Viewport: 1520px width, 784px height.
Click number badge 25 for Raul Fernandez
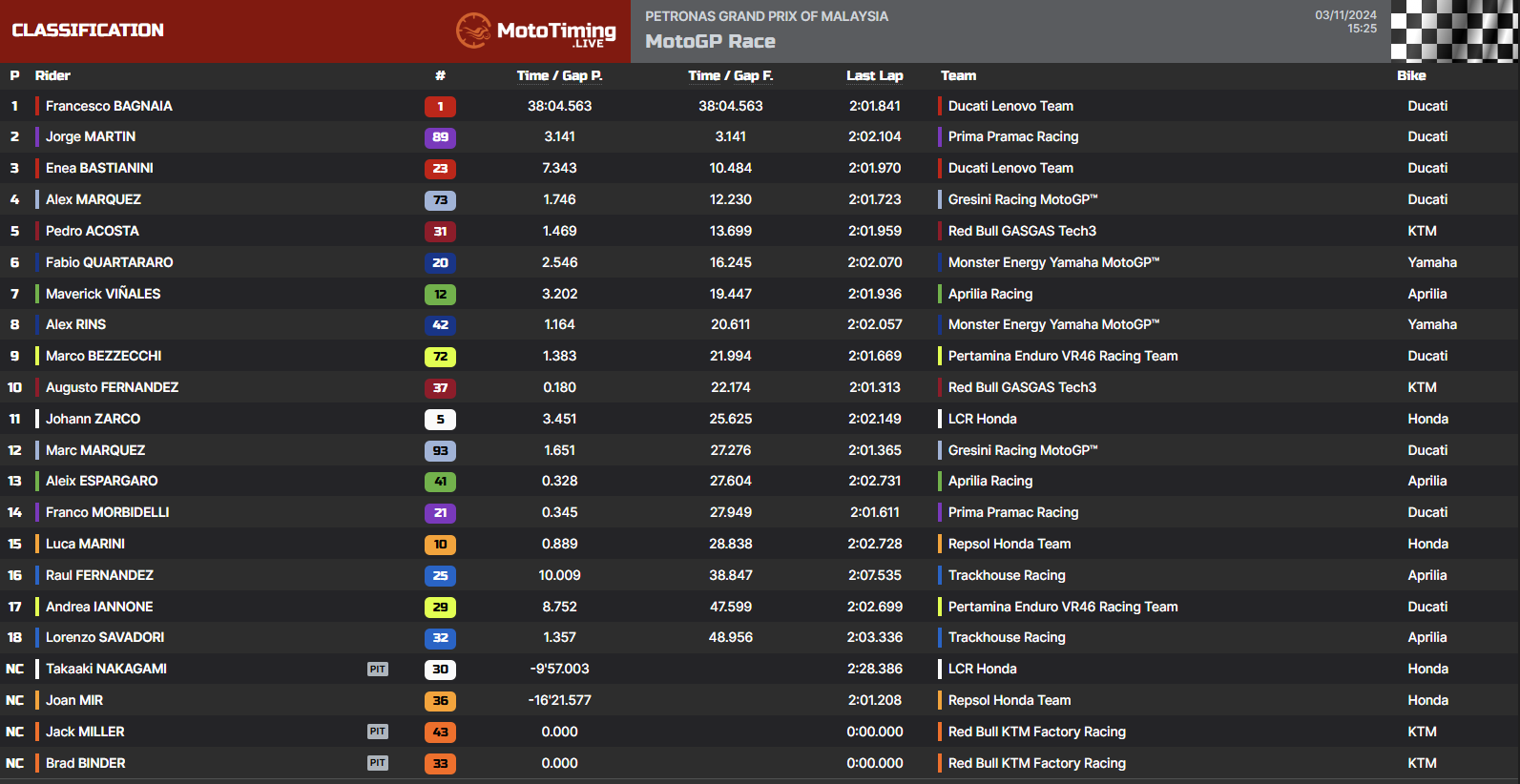tap(440, 576)
